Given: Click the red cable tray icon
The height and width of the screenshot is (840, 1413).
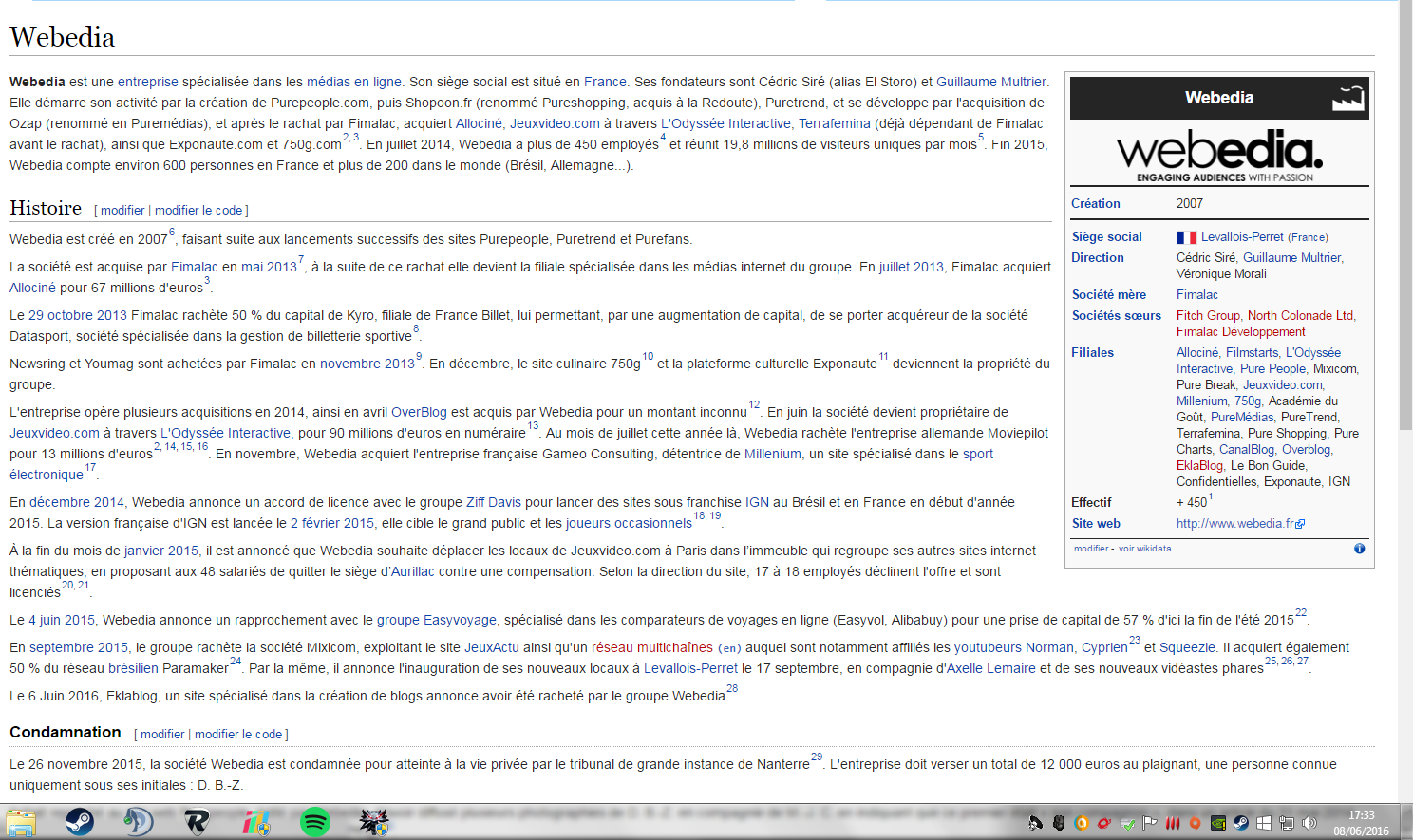Looking at the screenshot, I should point(1104,823).
